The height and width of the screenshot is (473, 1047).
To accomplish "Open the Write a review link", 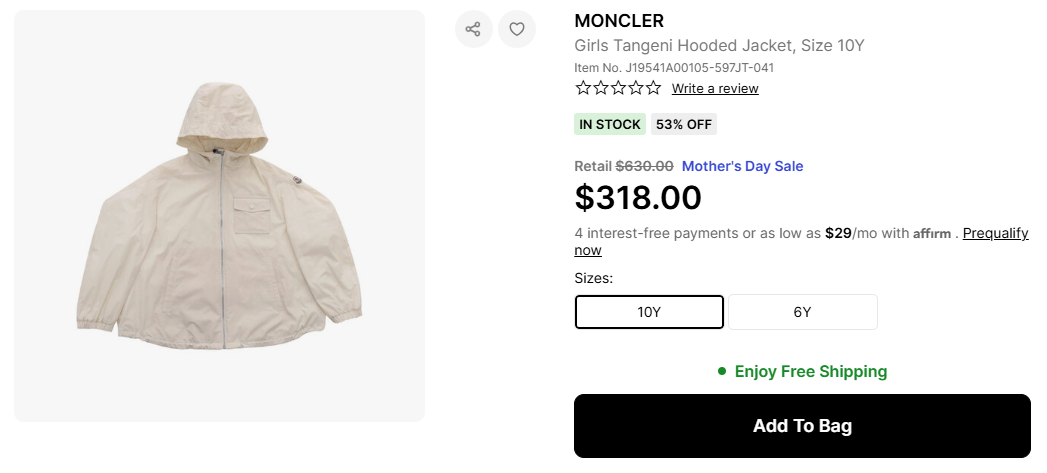I will pyautogui.click(x=715, y=88).
